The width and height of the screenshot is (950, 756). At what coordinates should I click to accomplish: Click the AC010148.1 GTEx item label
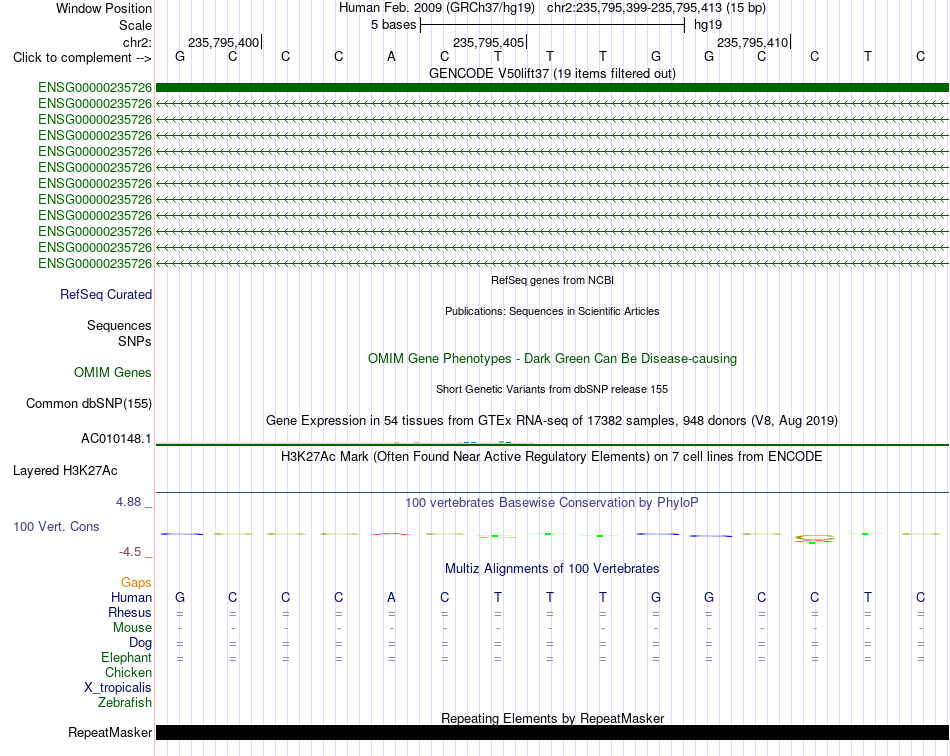click(x=116, y=439)
